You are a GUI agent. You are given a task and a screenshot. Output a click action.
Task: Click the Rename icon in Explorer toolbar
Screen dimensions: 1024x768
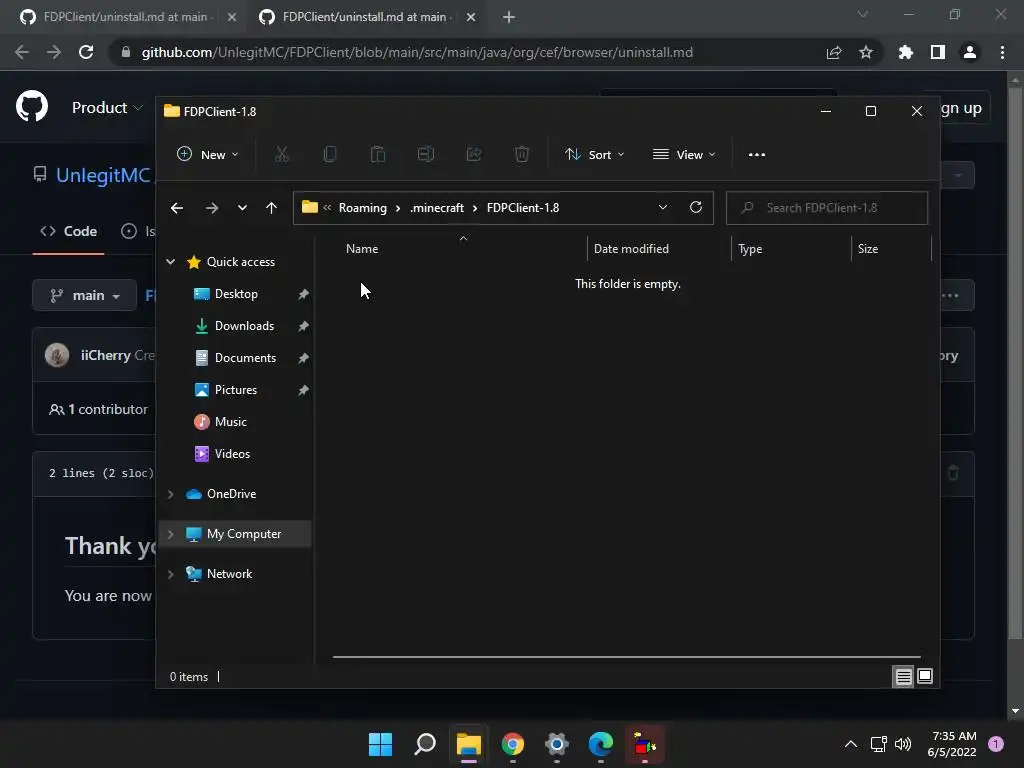pyautogui.click(x=426, y=155)
